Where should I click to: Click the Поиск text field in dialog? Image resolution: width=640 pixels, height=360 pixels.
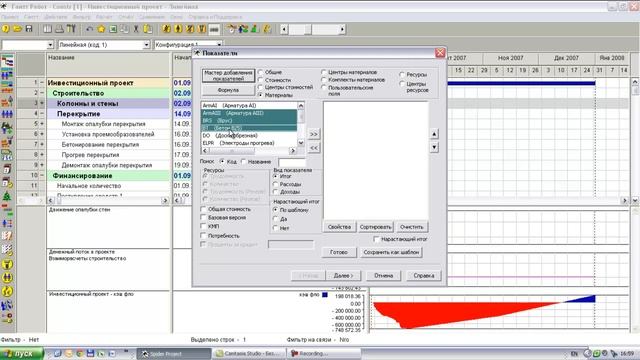click(x=291, y=162)
